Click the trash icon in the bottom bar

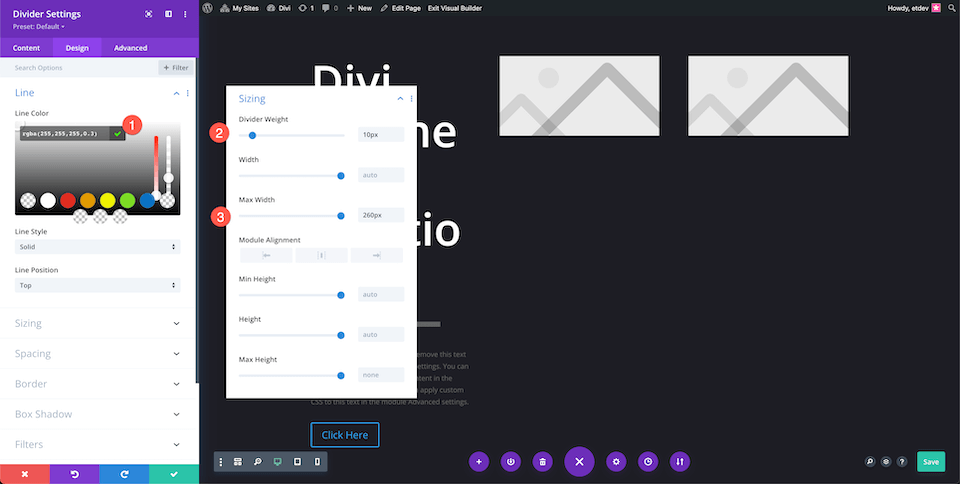(542, 461)
